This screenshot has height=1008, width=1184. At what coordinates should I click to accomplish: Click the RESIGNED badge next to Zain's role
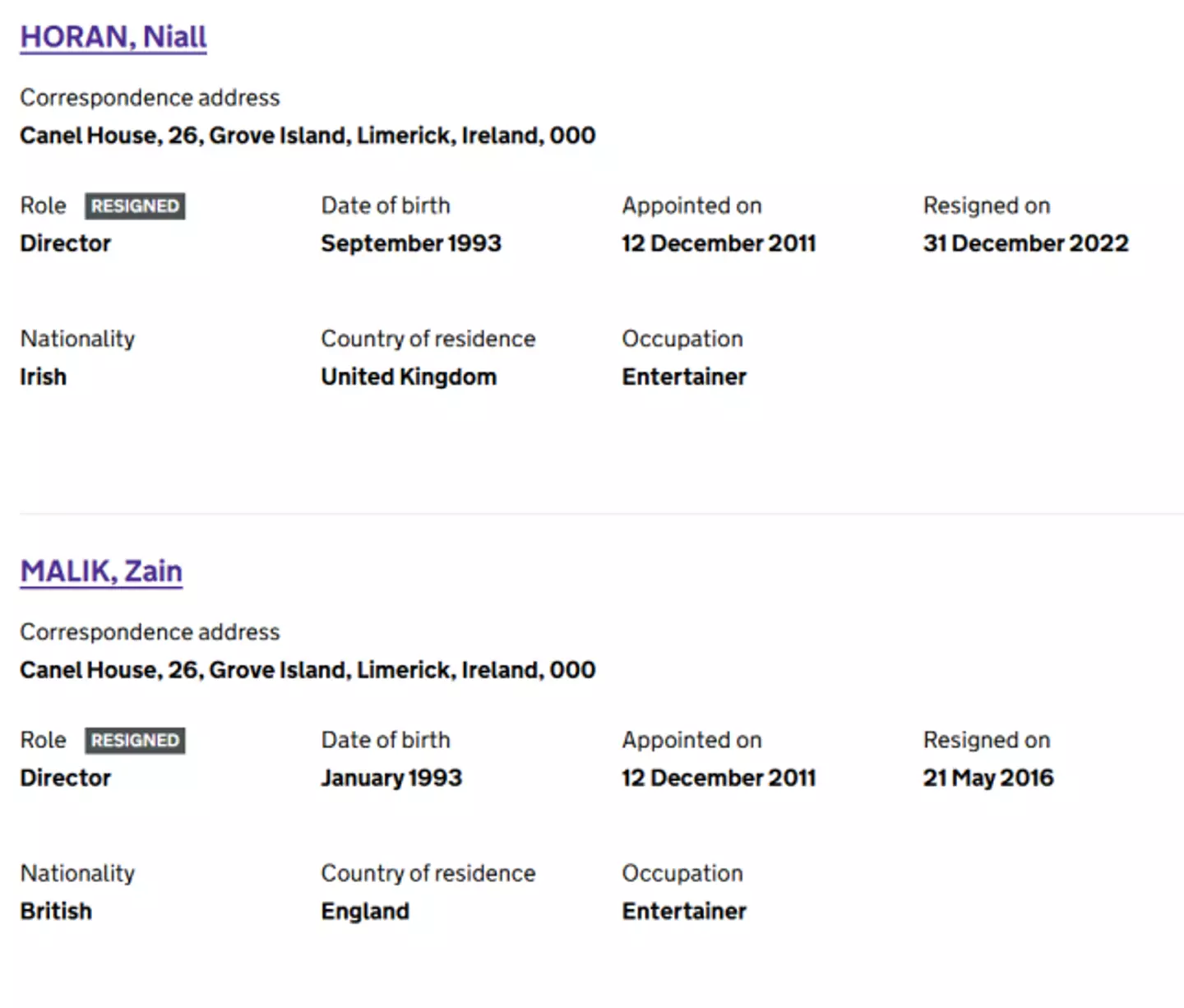coord(135,741)
